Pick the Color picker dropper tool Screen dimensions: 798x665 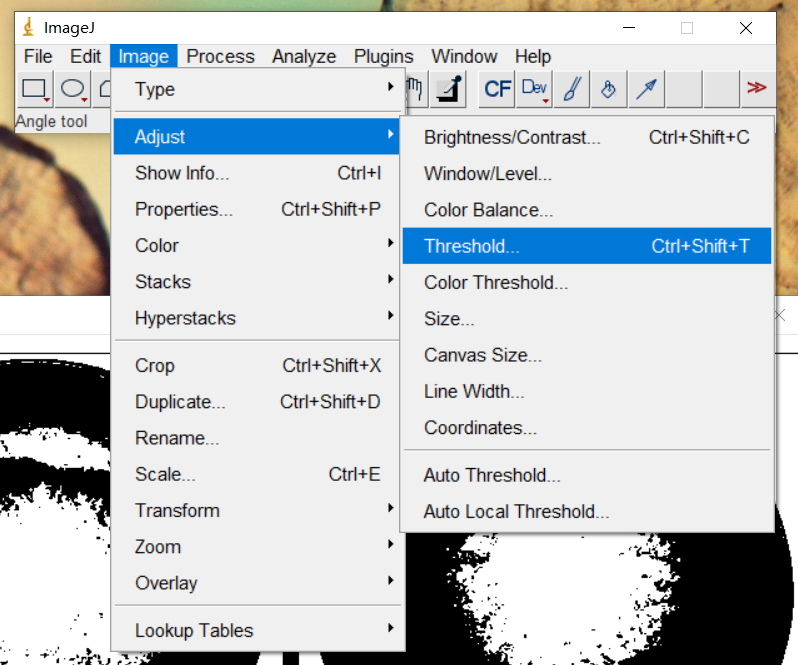[449, 90]
